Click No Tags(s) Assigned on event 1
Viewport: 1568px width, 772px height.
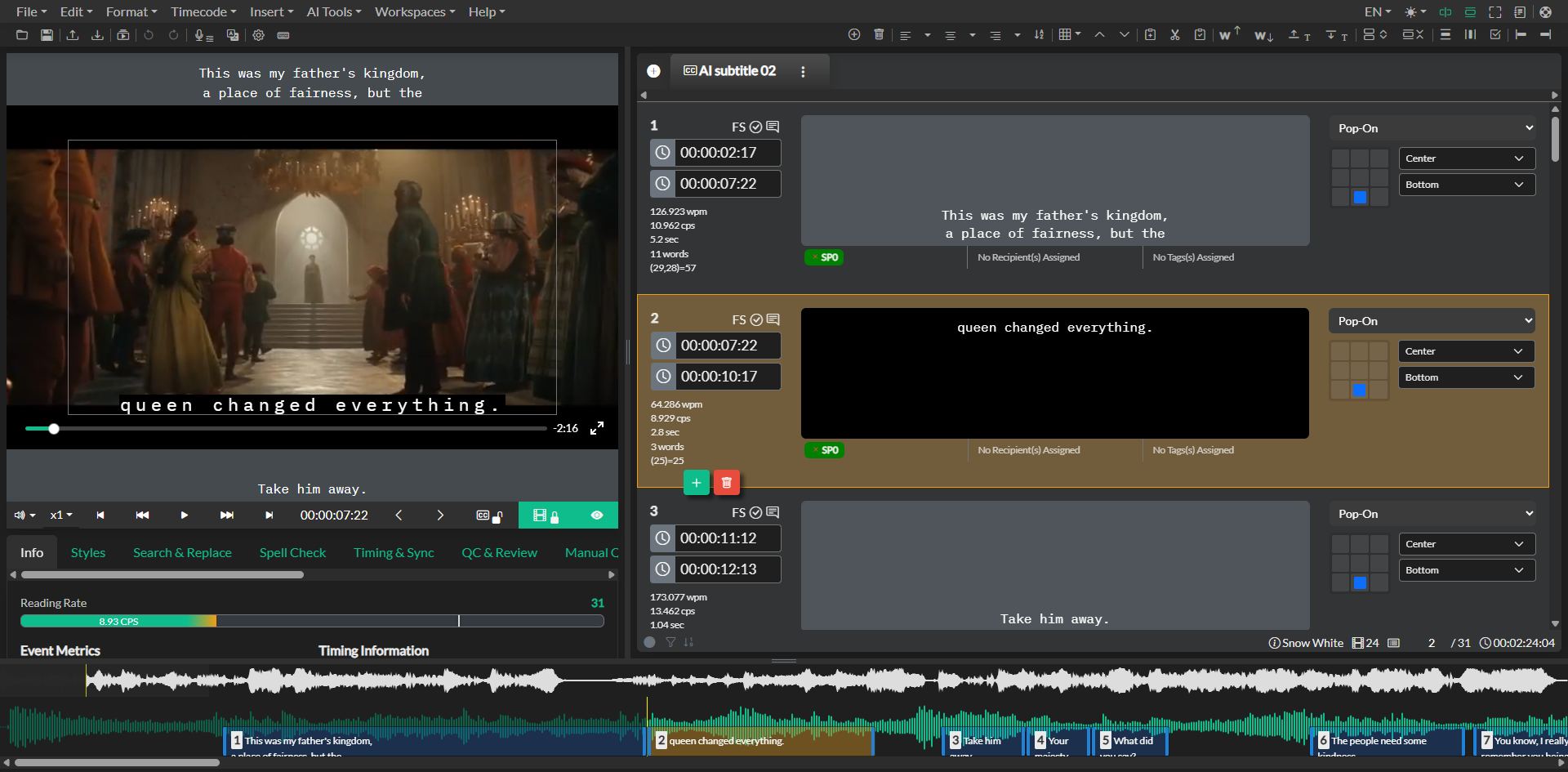click(x=1193, y=257)
